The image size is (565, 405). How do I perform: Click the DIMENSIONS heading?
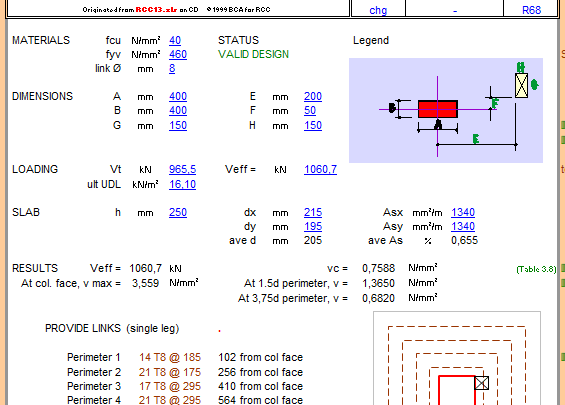pyautogui.click(x=42, y=97)
